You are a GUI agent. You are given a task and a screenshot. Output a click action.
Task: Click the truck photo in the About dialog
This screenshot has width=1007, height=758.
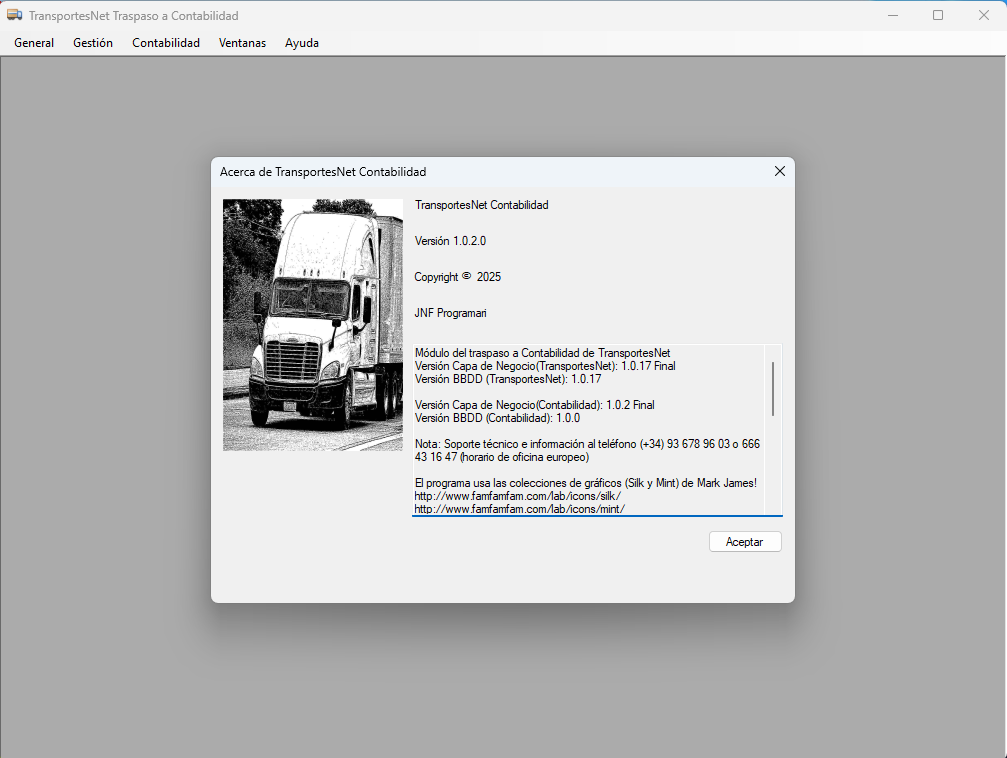coord(312,324)
